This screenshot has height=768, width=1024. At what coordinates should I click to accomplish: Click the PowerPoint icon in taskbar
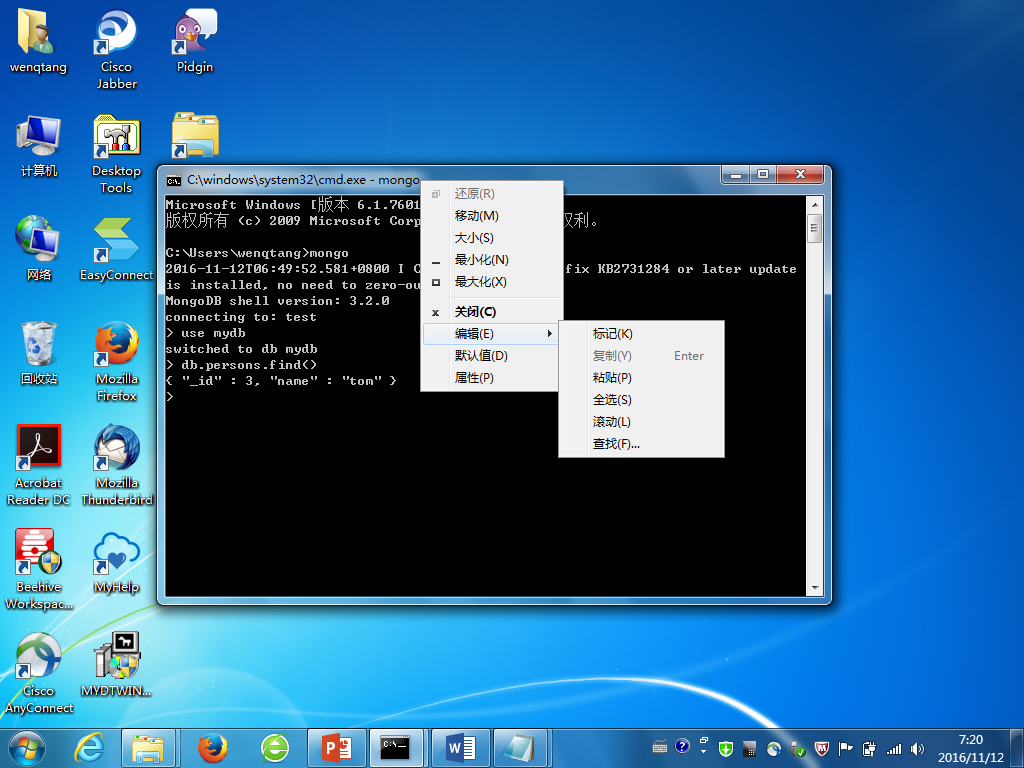[x=338, y=747]
